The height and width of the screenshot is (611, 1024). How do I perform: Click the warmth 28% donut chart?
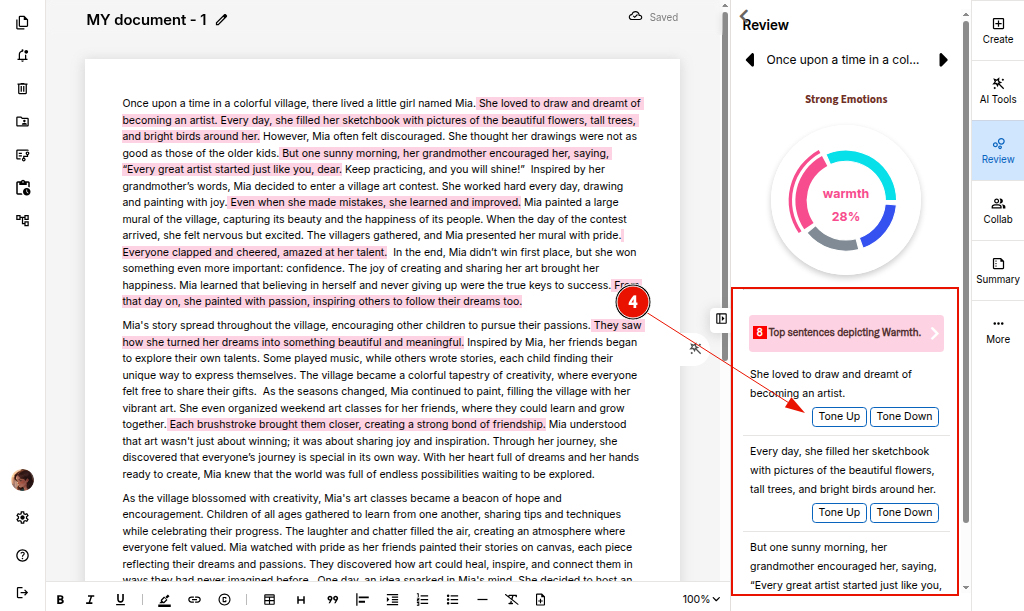(x=845, y=202)
